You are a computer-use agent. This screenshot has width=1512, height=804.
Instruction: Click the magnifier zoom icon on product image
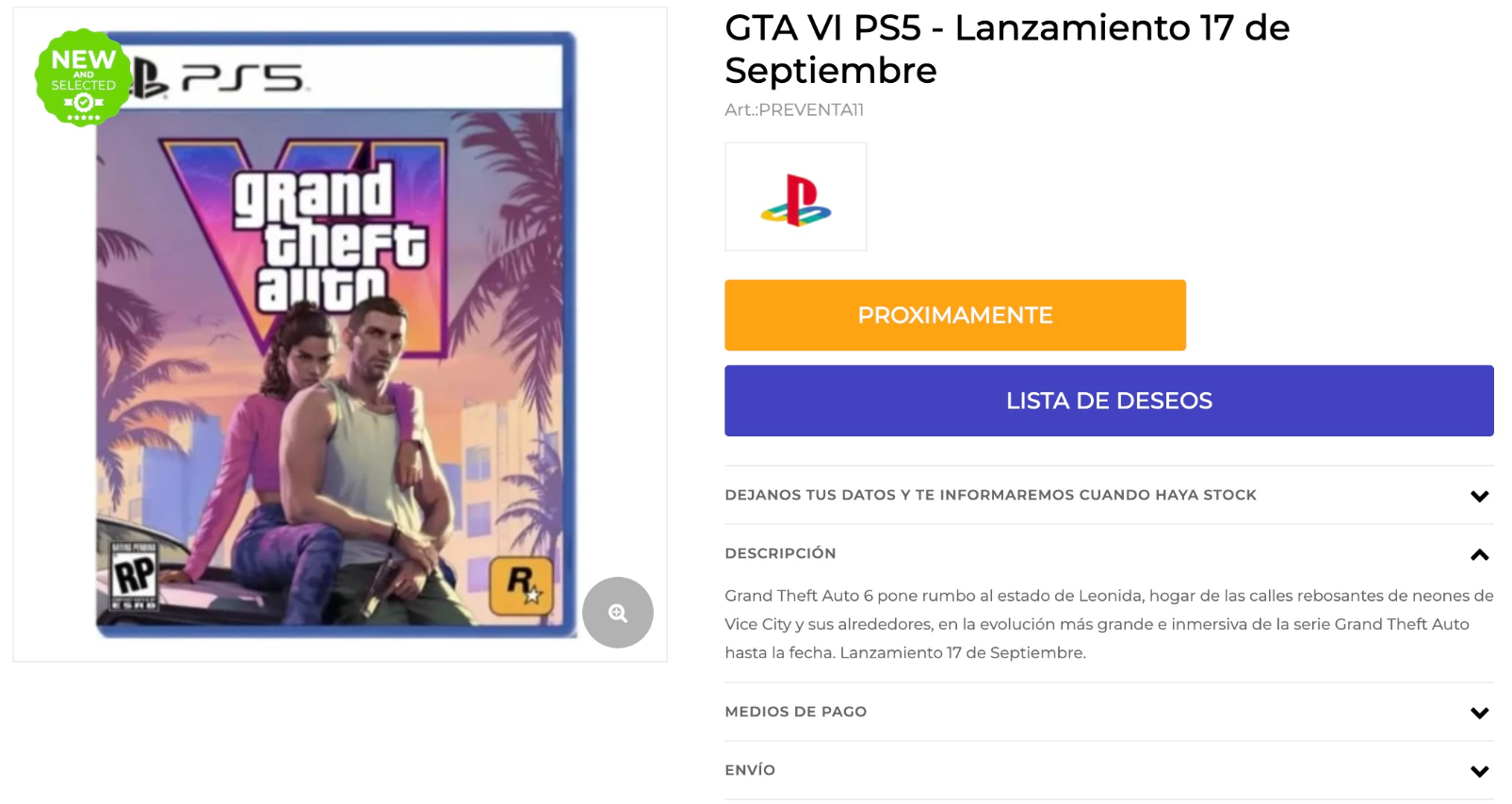[x=617, y=613]
